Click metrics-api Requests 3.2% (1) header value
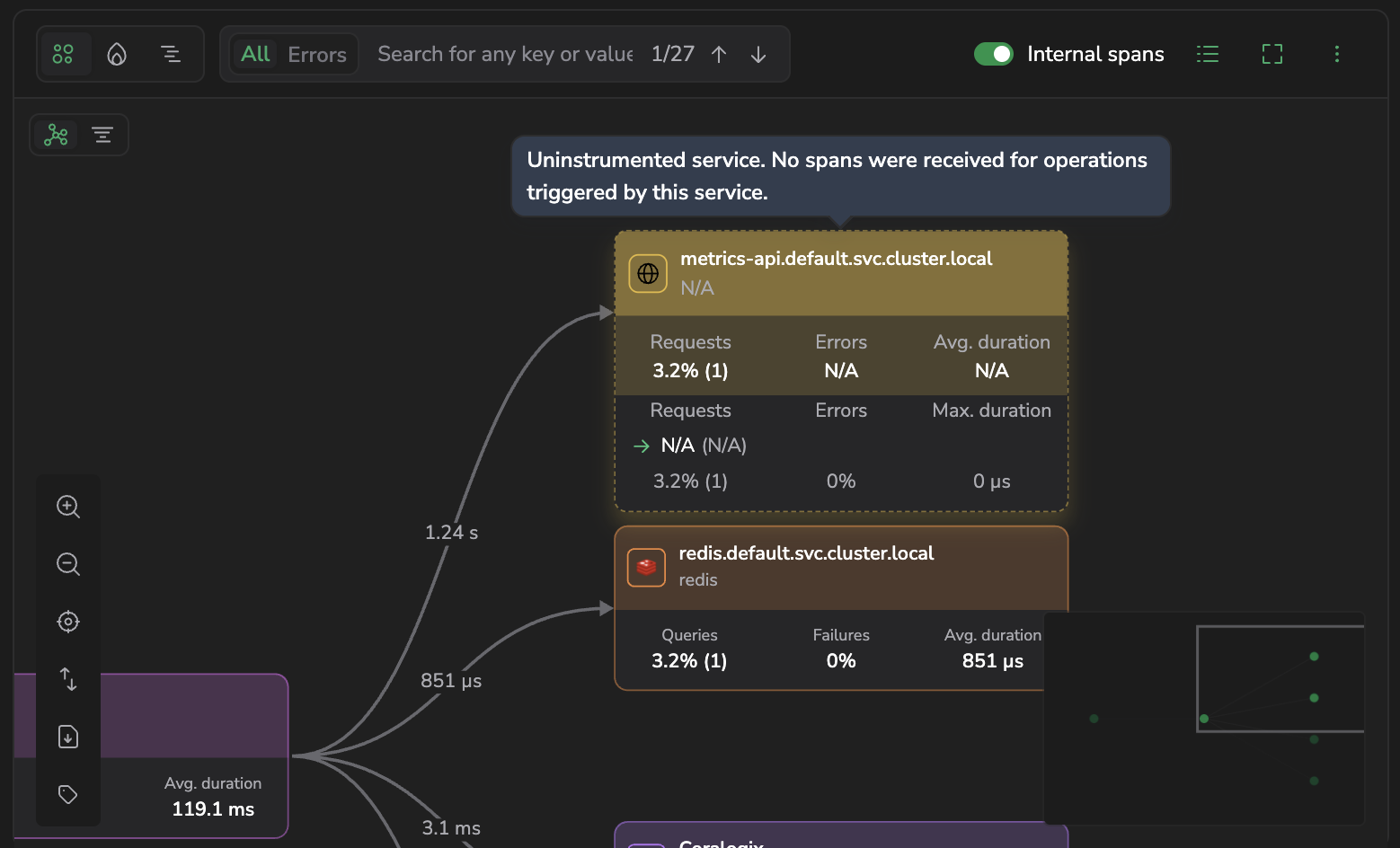Image resolution: width=1400 pixels, height=848 pixels. coord(690,371)
